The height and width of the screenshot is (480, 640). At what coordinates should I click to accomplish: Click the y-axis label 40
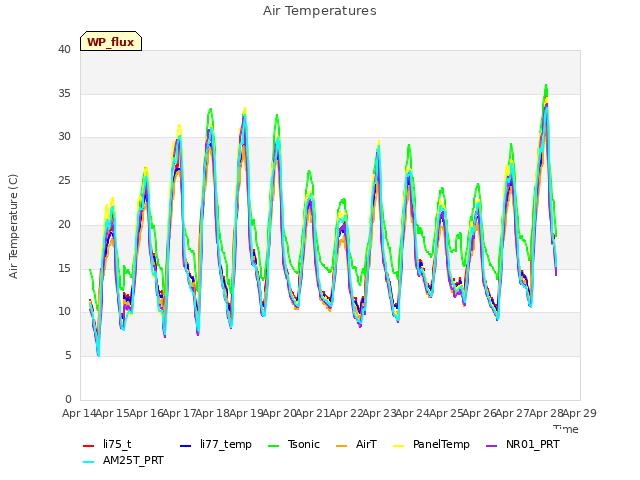pos(64,49)
